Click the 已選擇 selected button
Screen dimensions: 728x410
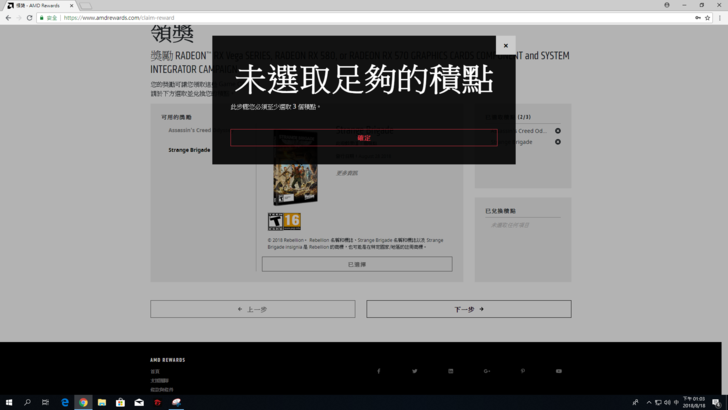pos(357,264)
